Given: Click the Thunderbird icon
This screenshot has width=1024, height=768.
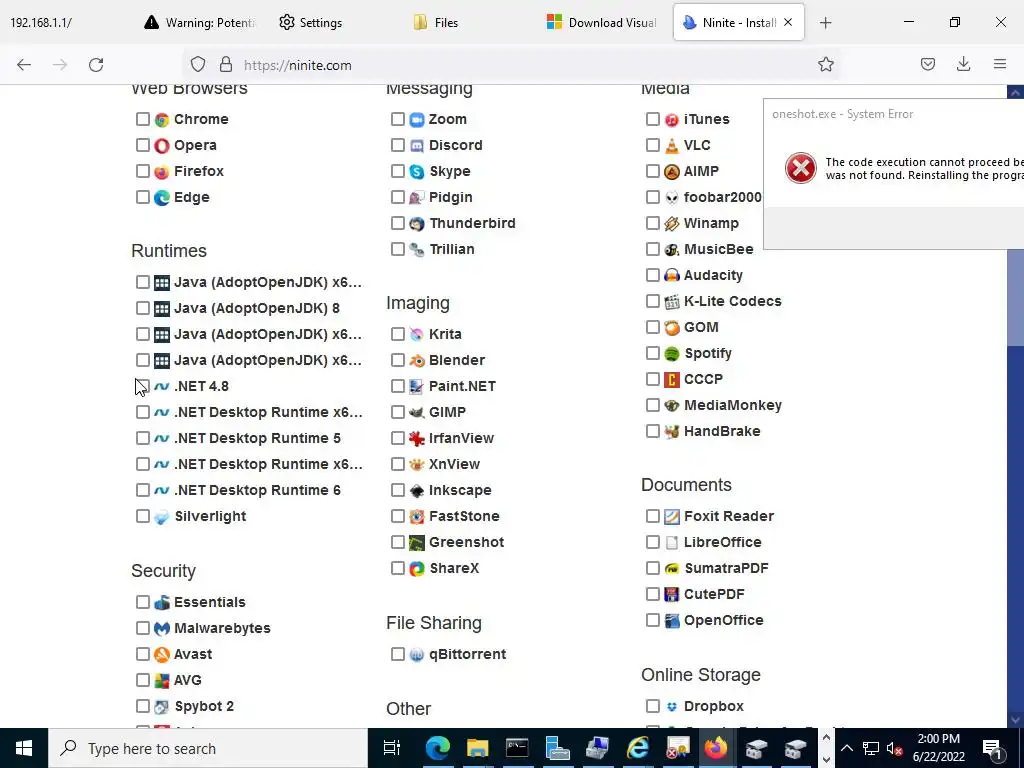Looking at the screenshot, I should coord(417,224).
